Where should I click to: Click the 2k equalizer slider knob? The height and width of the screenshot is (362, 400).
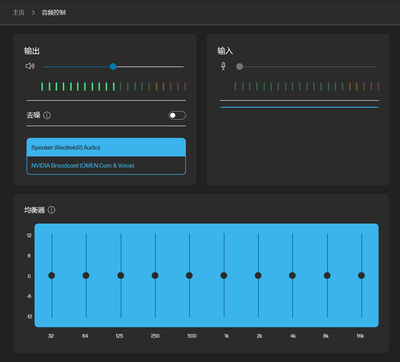click(258, 275)
